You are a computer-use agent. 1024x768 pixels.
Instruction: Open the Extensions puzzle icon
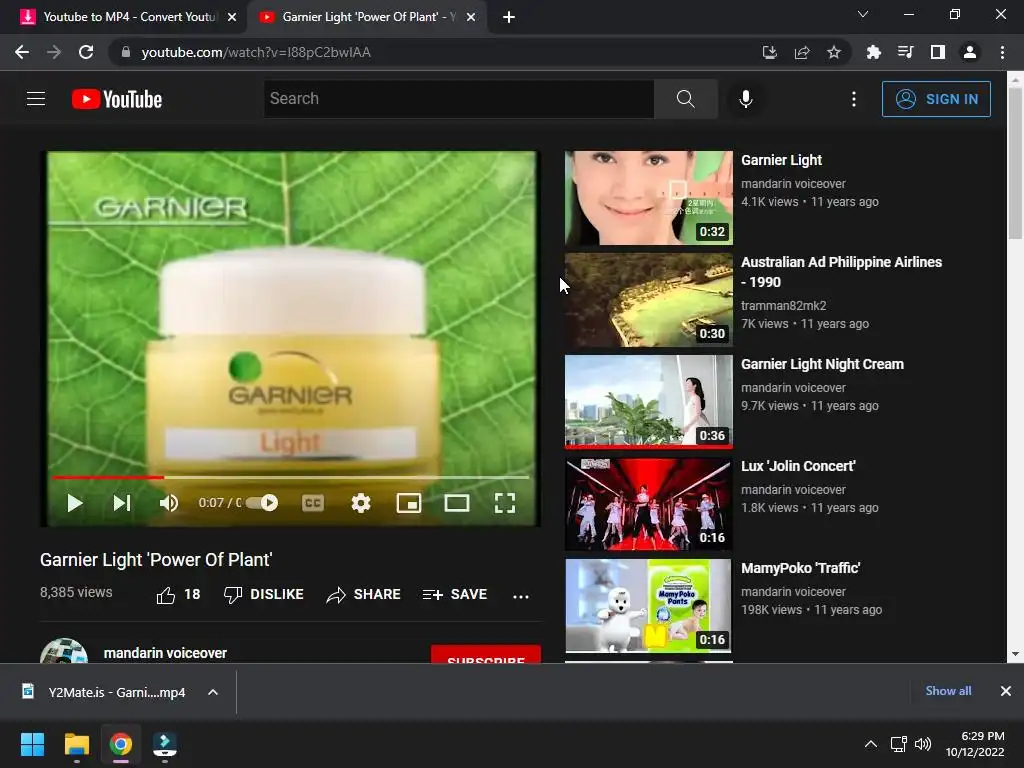[x=873, y=52]
